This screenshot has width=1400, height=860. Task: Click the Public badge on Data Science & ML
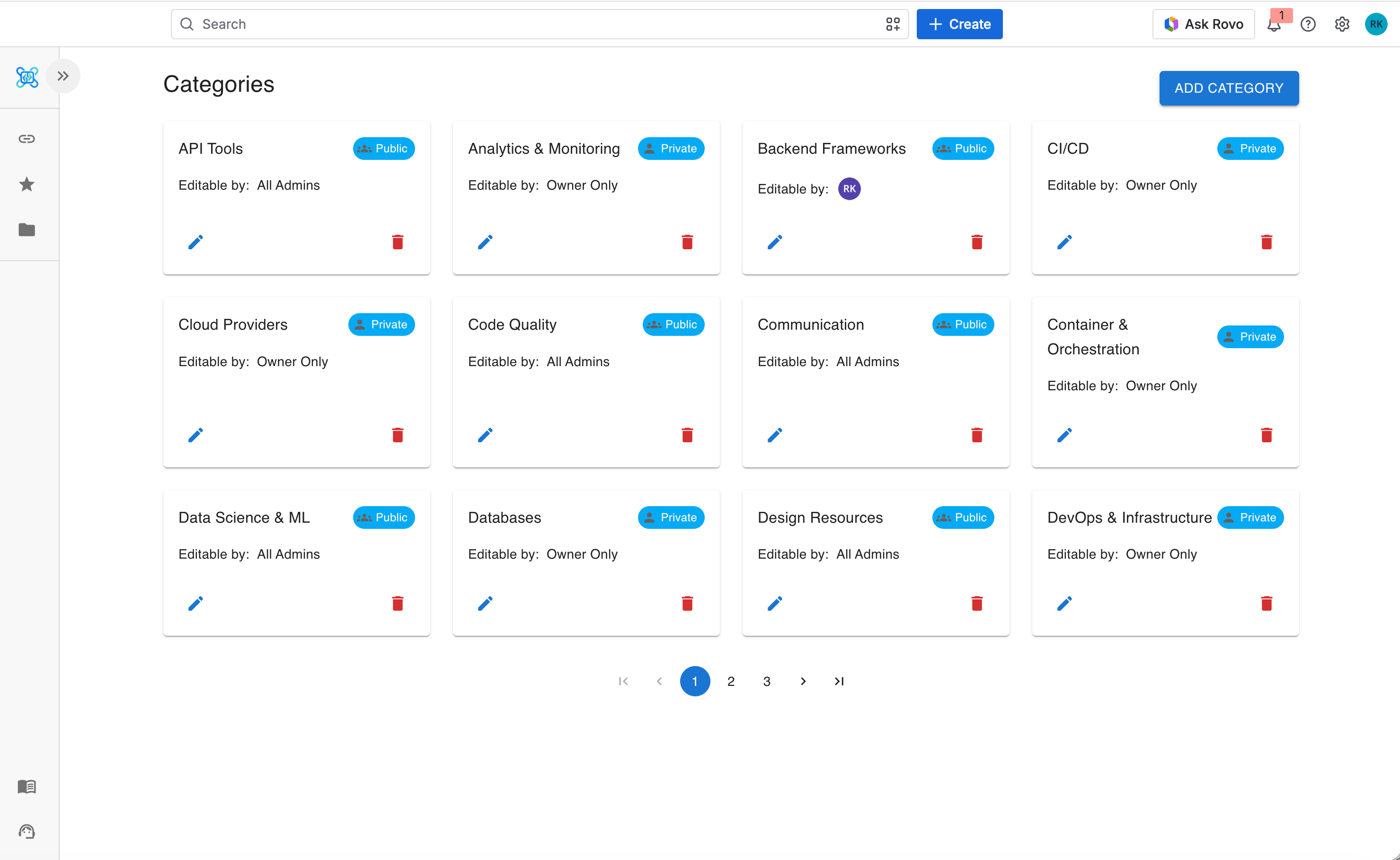click(x=383, y=518)
